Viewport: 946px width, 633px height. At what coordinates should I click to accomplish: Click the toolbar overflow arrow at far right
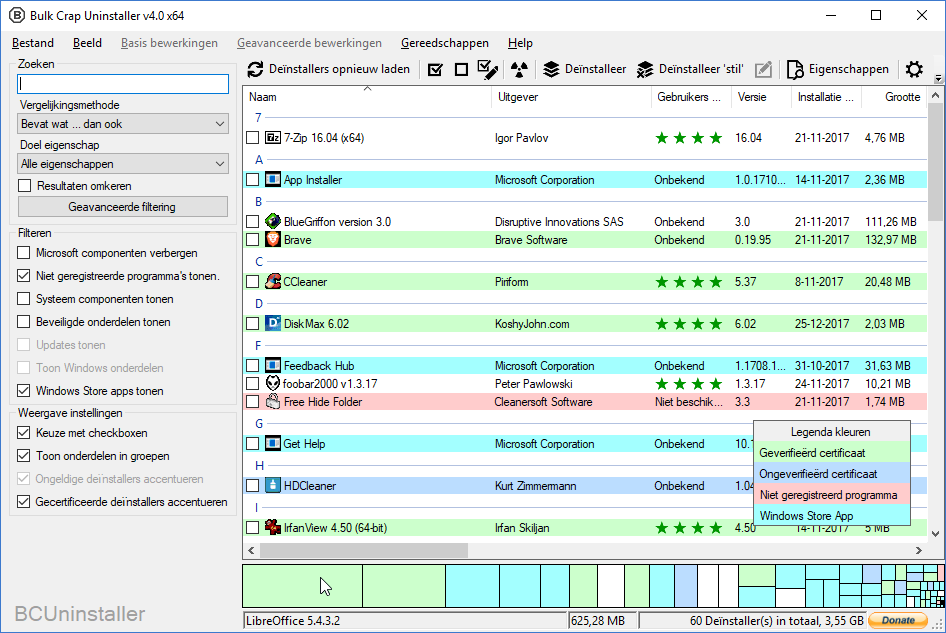point(938,78)
